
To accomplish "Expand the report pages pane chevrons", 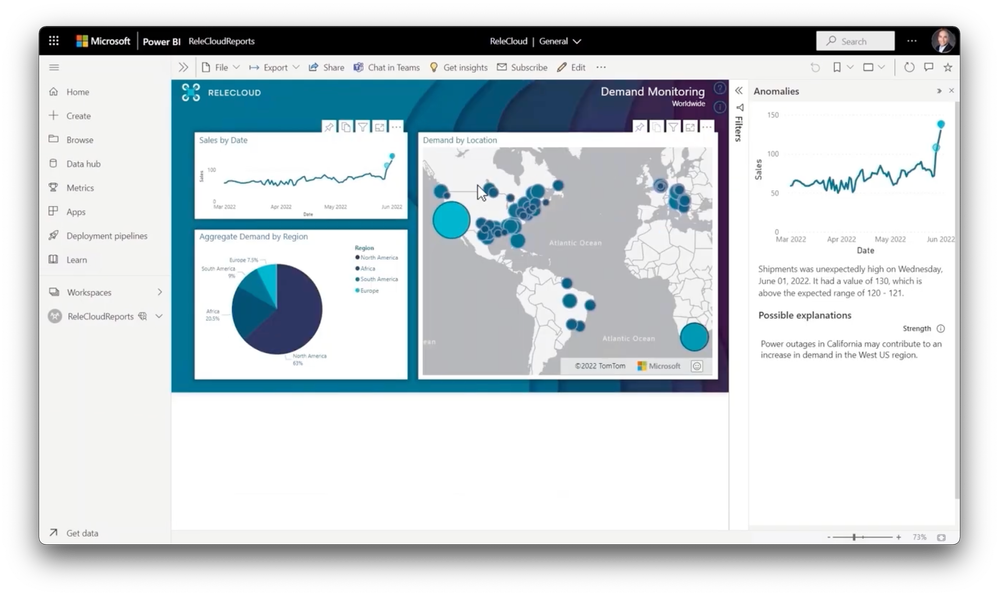I will (183, 67).
